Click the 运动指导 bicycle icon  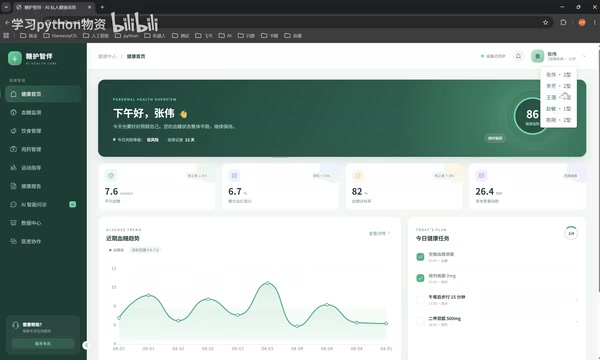click(13, 168)
